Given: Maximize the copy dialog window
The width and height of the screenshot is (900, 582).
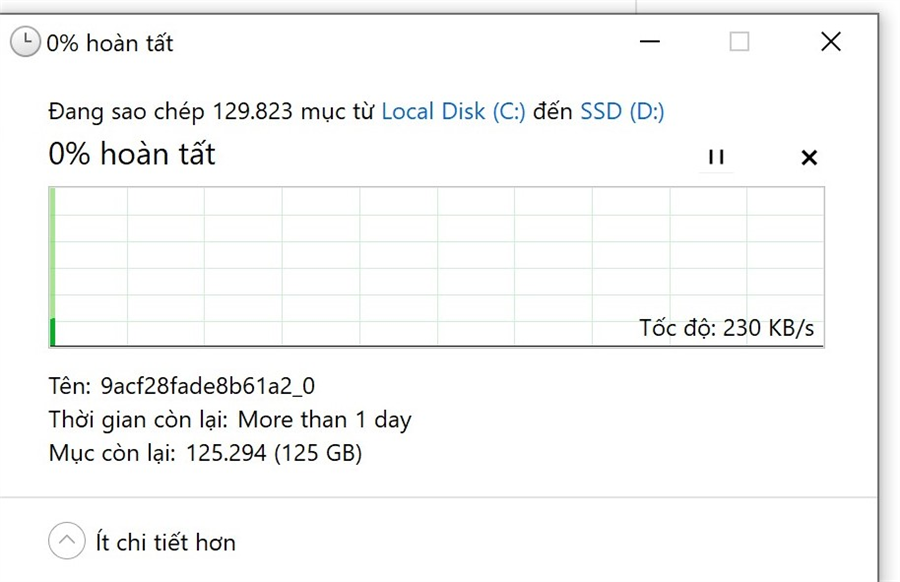Looking at the screenshot, I should coord(739,42).
